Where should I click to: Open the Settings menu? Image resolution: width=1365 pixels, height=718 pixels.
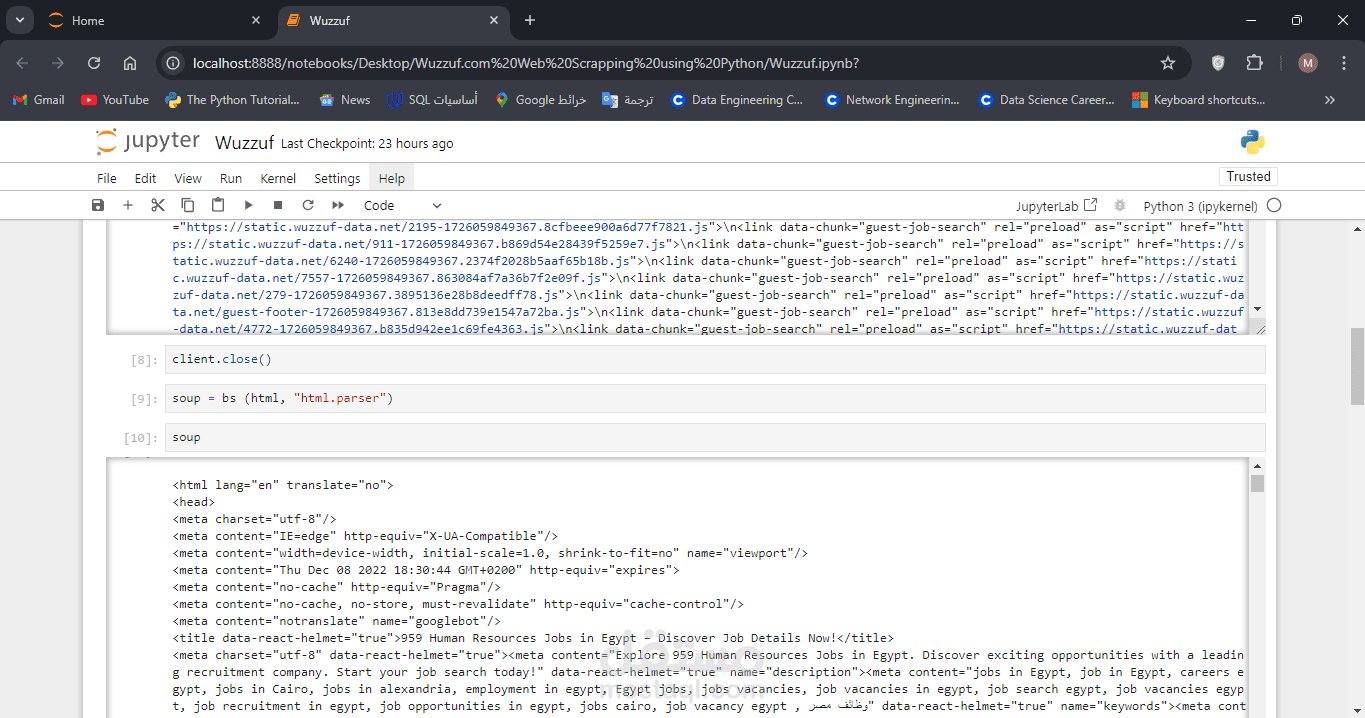(337, 178)
